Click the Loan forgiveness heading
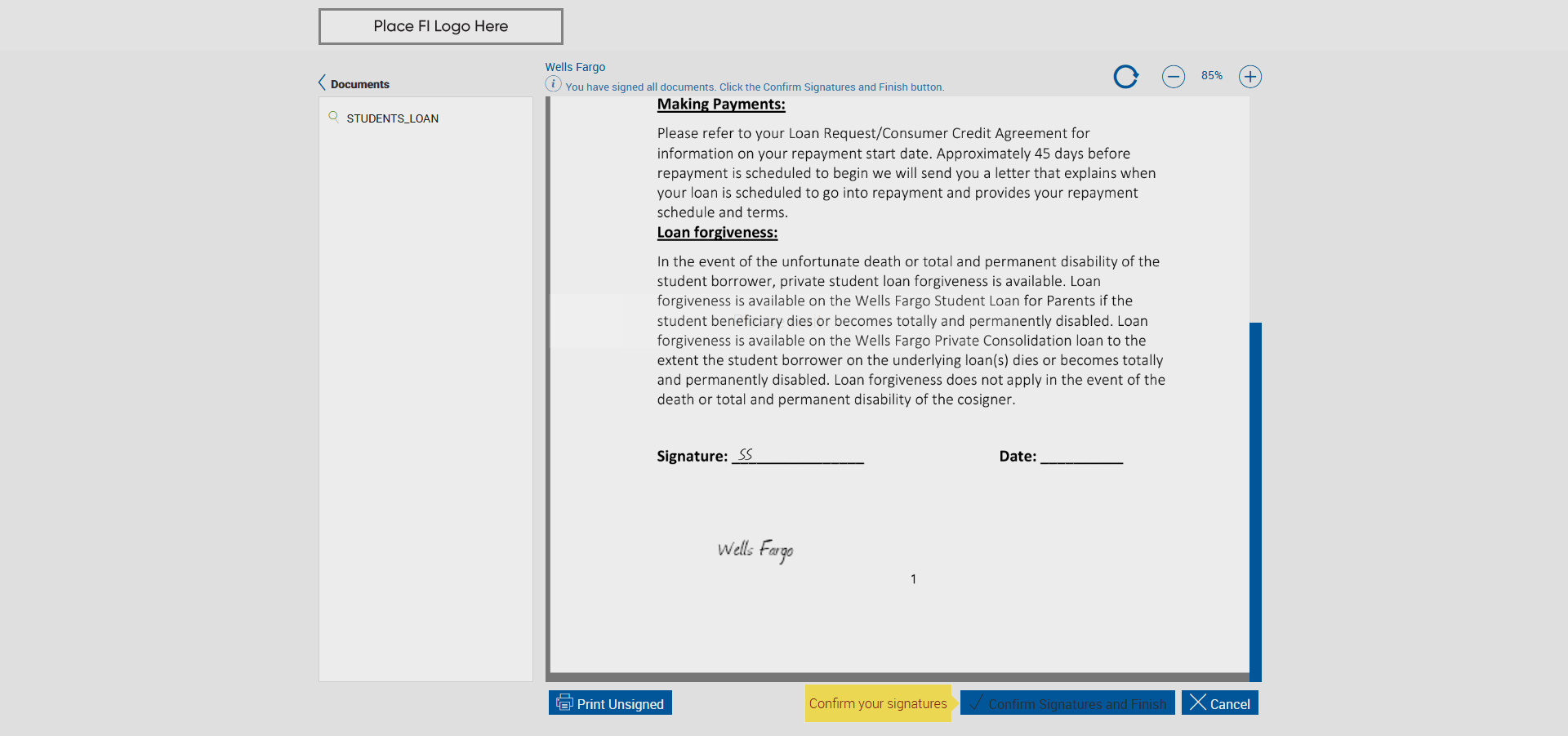 717,233
